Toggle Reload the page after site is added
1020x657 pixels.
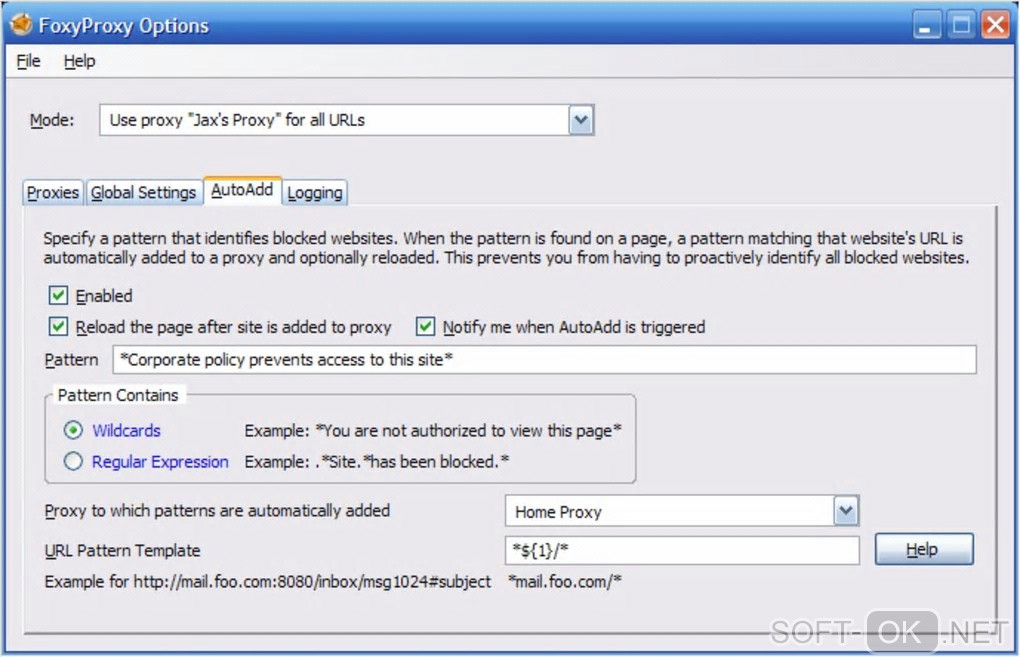pos(58,327)
